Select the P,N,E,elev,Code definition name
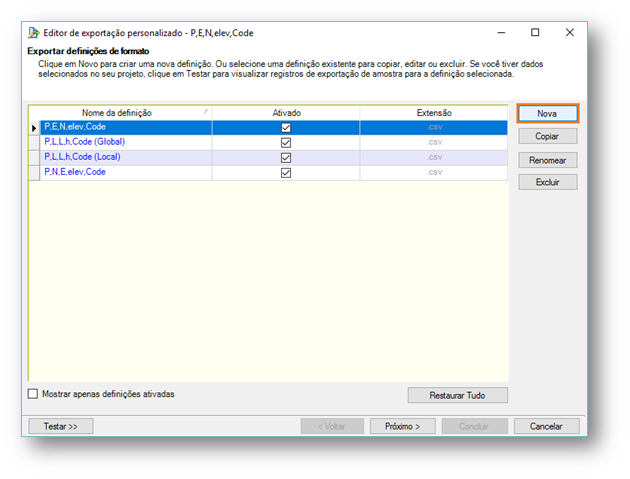Image resolution: width=630 pixels, height=479 pixels. pyautogui.click(x=74, y=172)
